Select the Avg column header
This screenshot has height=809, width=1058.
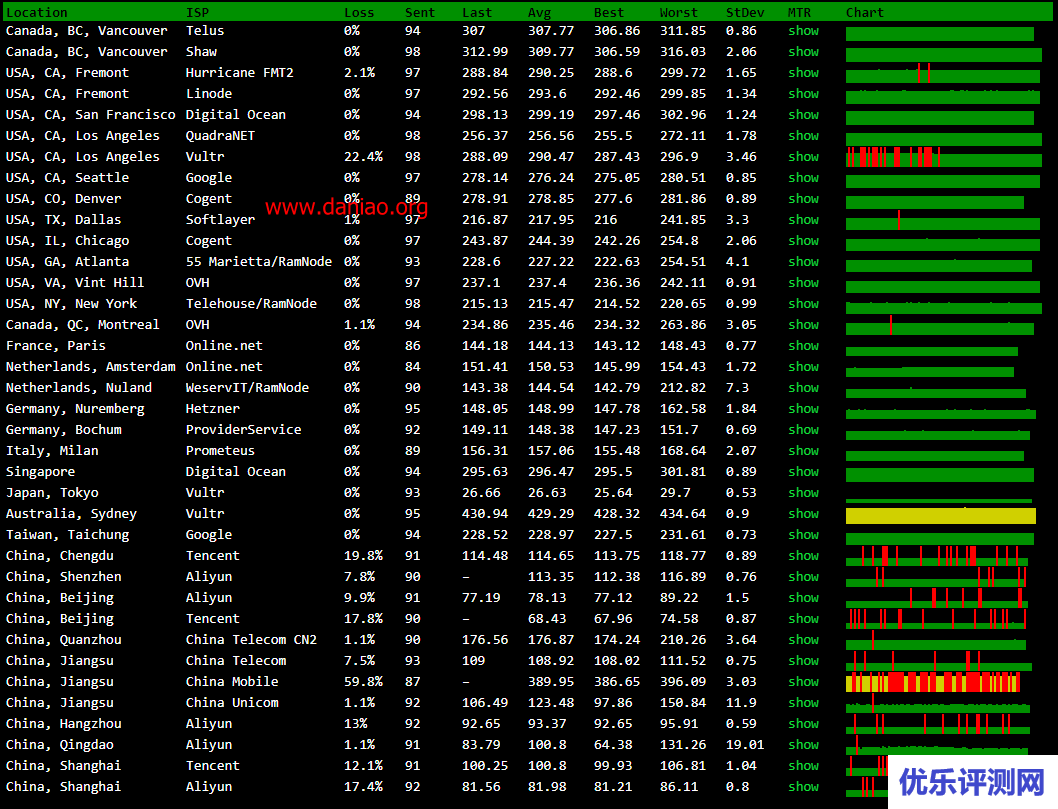tap(539, 13)
